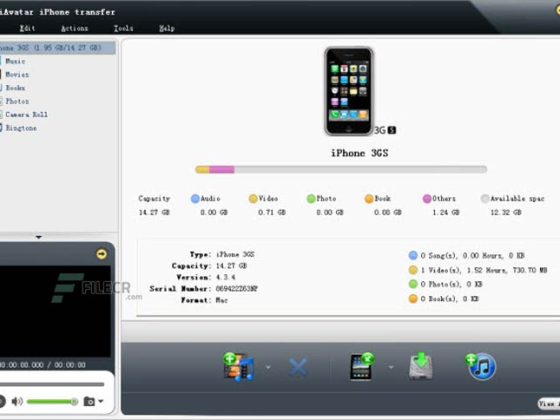Adjust the green volume slider
This screenshot has height=420, width=560.
pyautogui.click(x=52, y=402)
